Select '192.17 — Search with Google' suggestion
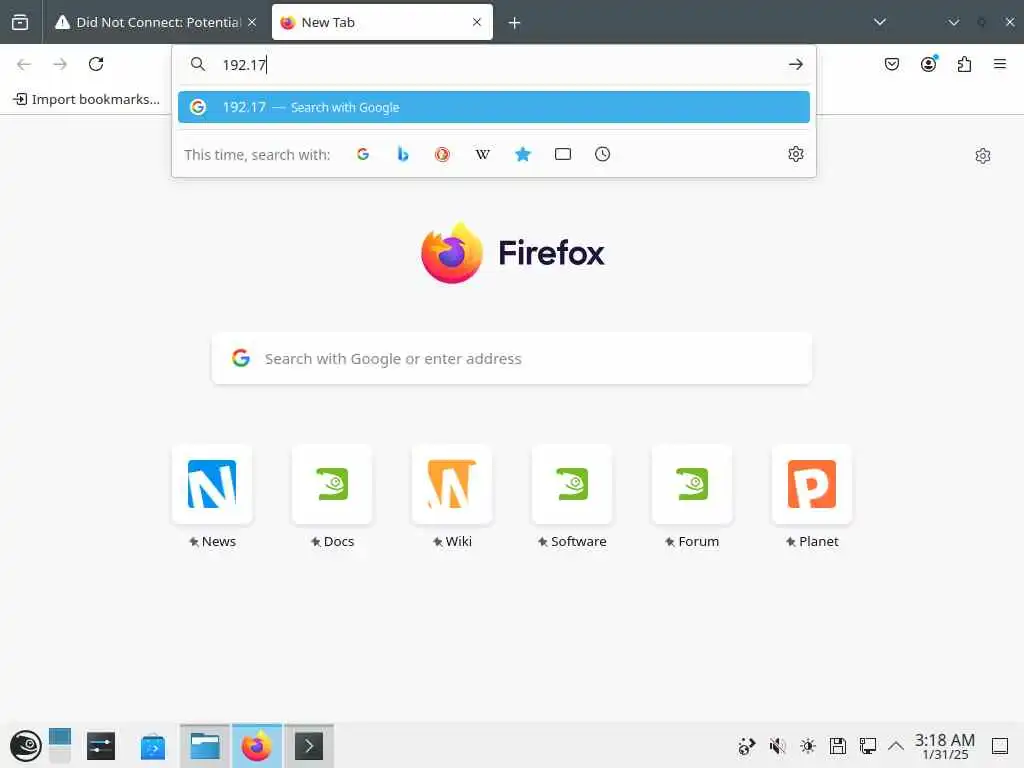 pyautogui.click(x=494, y=107)
